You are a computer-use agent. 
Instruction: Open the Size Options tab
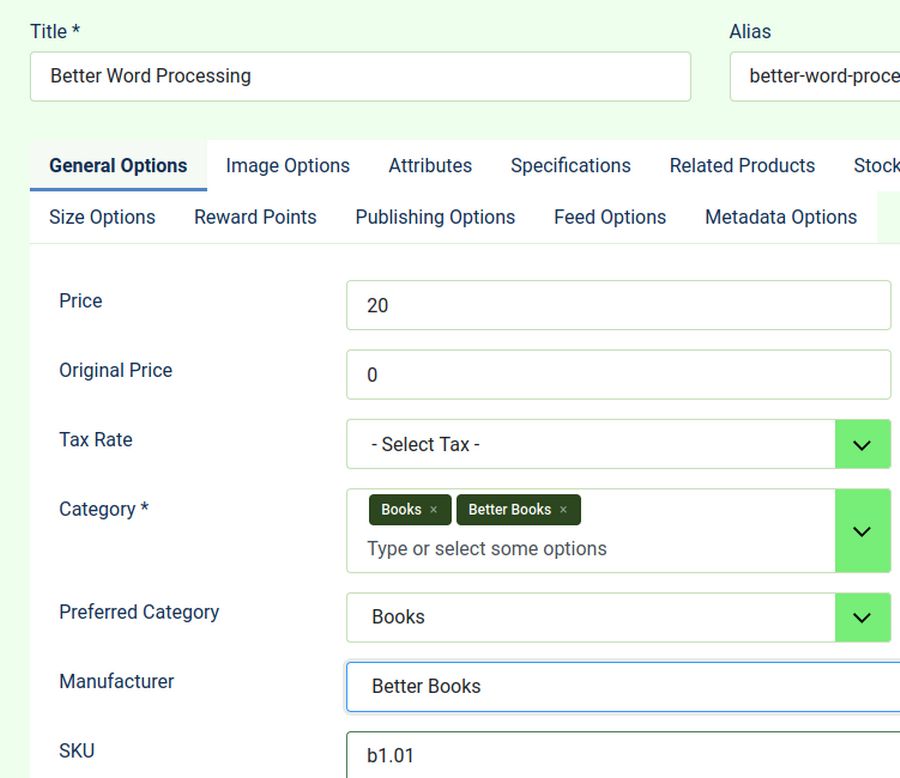click(102, 217)
